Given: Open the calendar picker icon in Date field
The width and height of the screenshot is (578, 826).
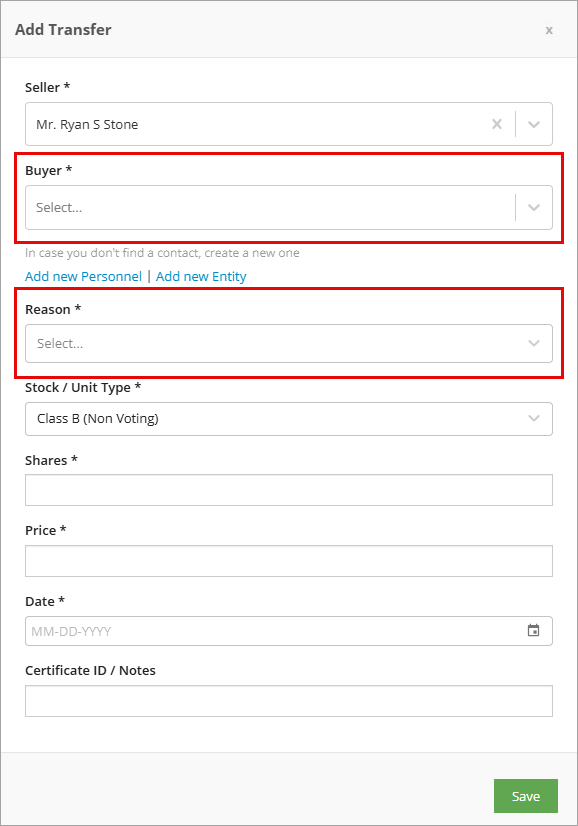Looking at the screenshot, I should point(533,631).
